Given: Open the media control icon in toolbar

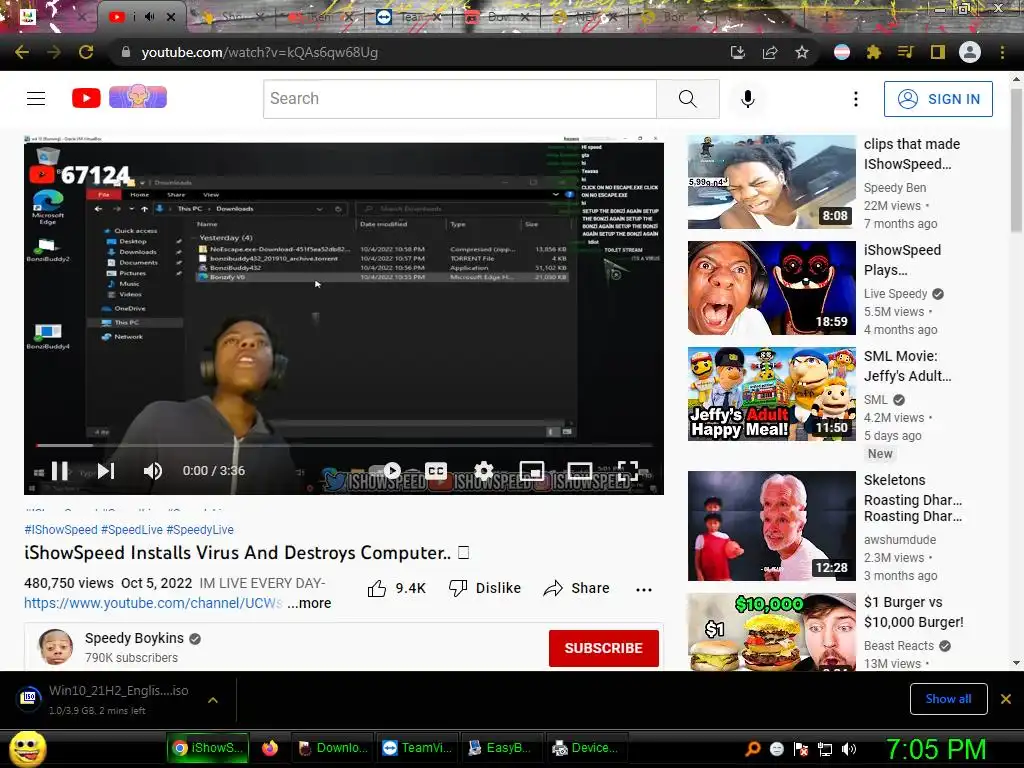Looking at the screenshot, I should [x=905, y=52].
